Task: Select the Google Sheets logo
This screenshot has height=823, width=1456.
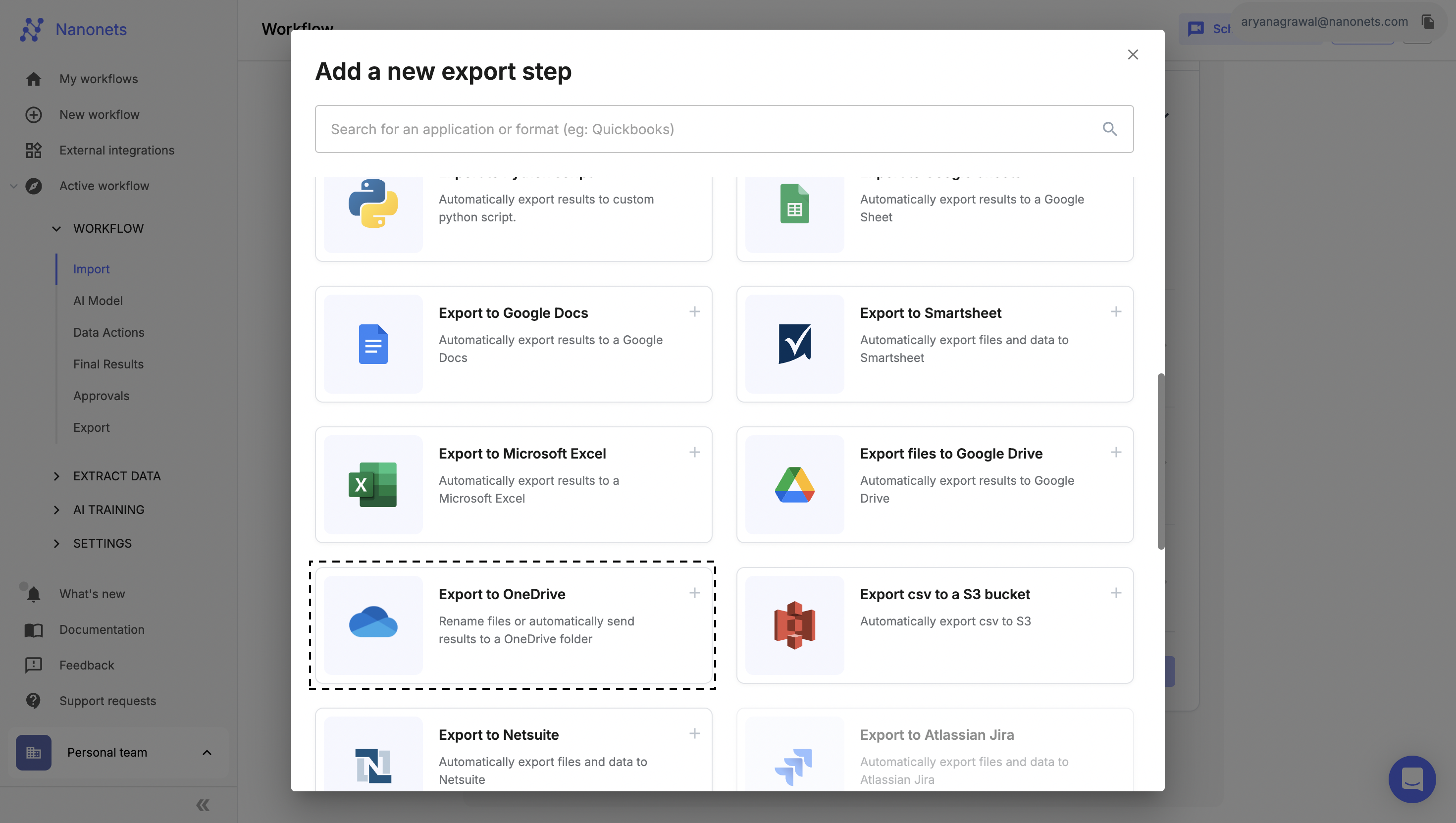Action: (x=795, y=204)
